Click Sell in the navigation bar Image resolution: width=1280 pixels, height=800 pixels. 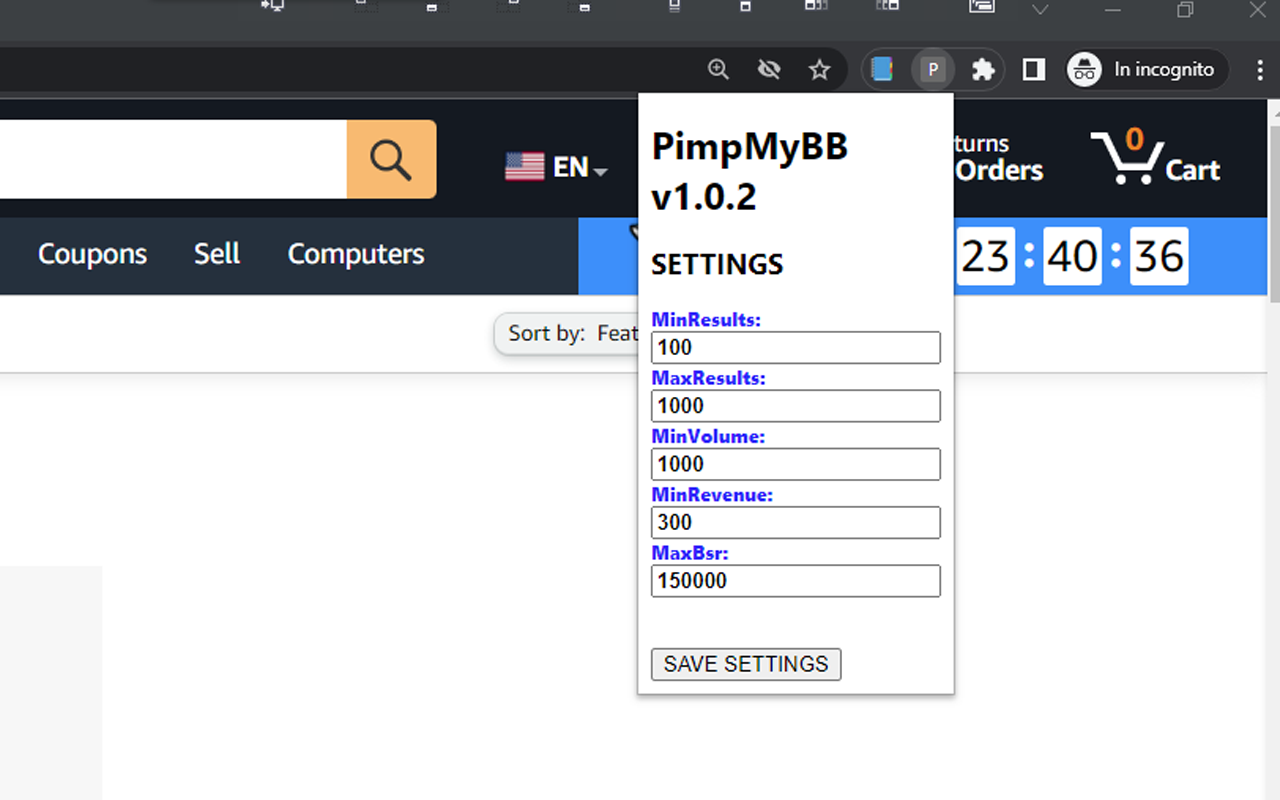pos(216,255)
